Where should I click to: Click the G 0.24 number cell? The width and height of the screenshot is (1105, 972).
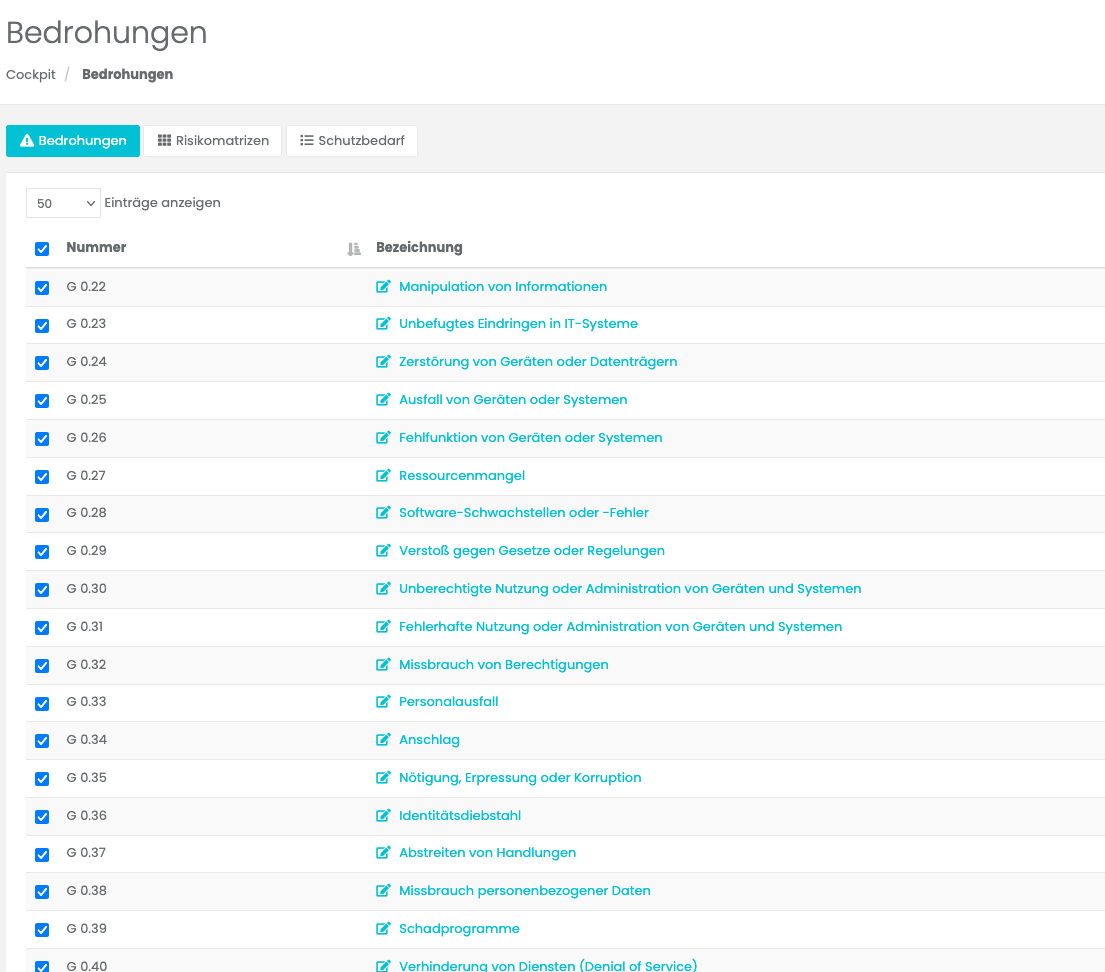(87, 362)
